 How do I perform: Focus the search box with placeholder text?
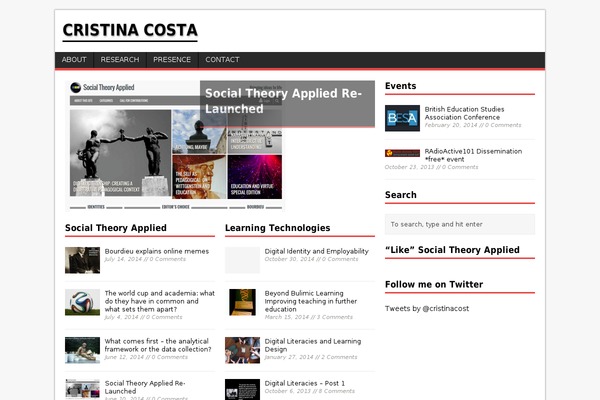click(460, 224)
